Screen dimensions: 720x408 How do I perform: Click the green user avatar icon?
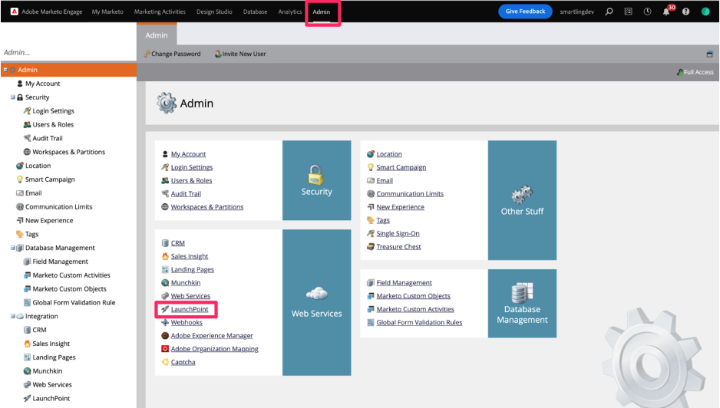(705, 11)
